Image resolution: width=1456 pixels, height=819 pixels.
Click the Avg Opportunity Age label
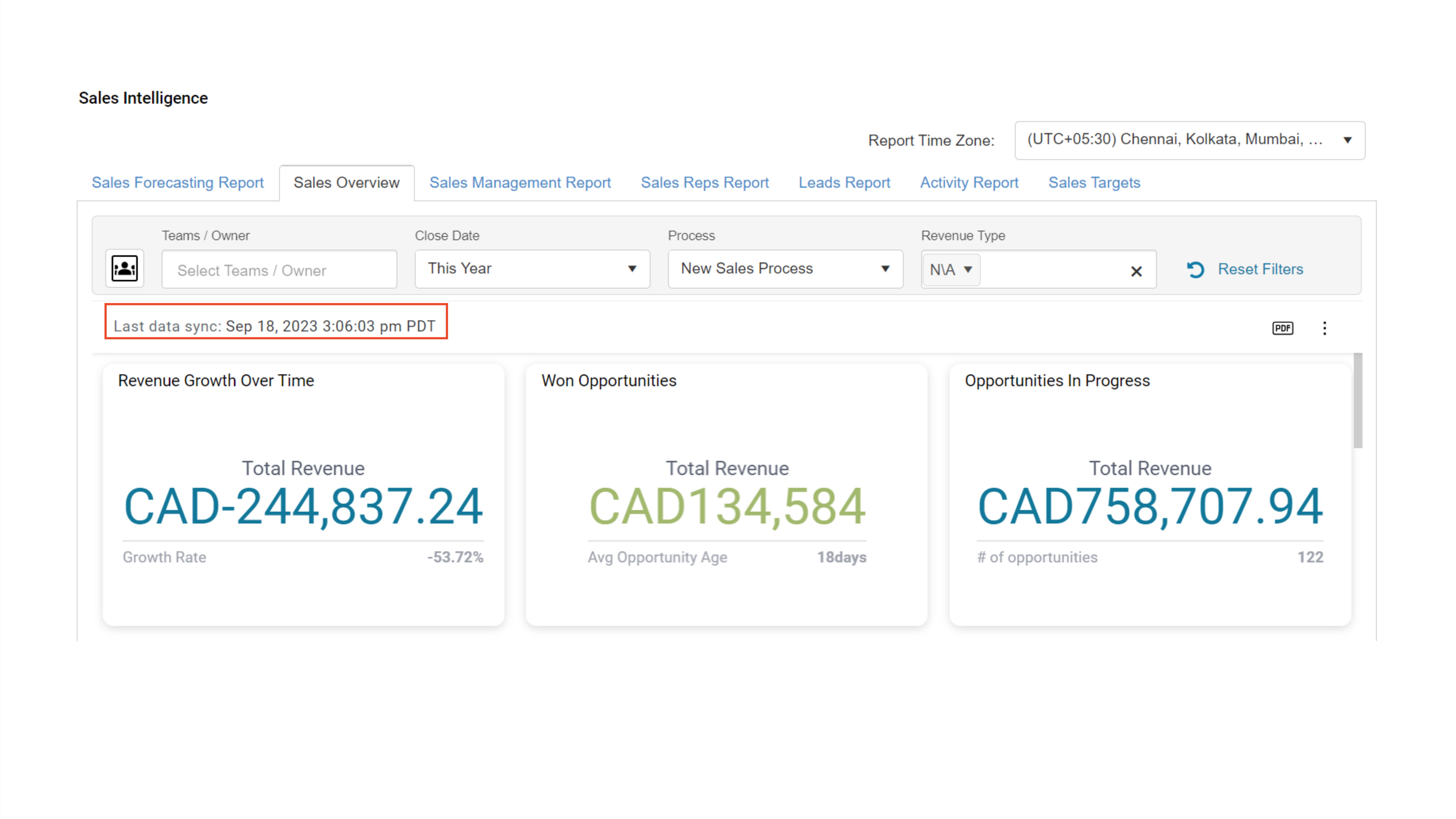(657, 557)
